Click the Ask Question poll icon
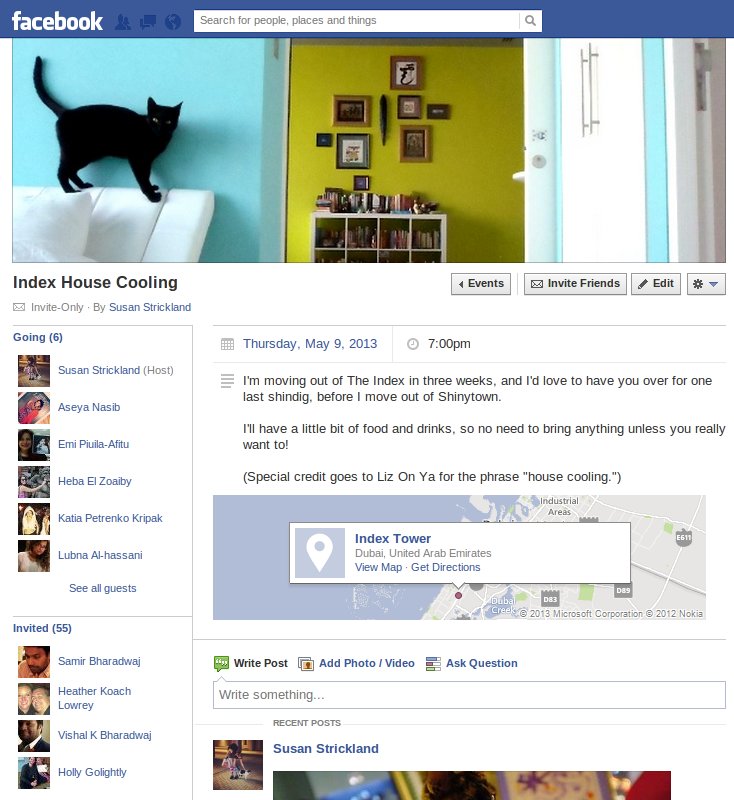 pyautogui.click(x=433, y=664)
